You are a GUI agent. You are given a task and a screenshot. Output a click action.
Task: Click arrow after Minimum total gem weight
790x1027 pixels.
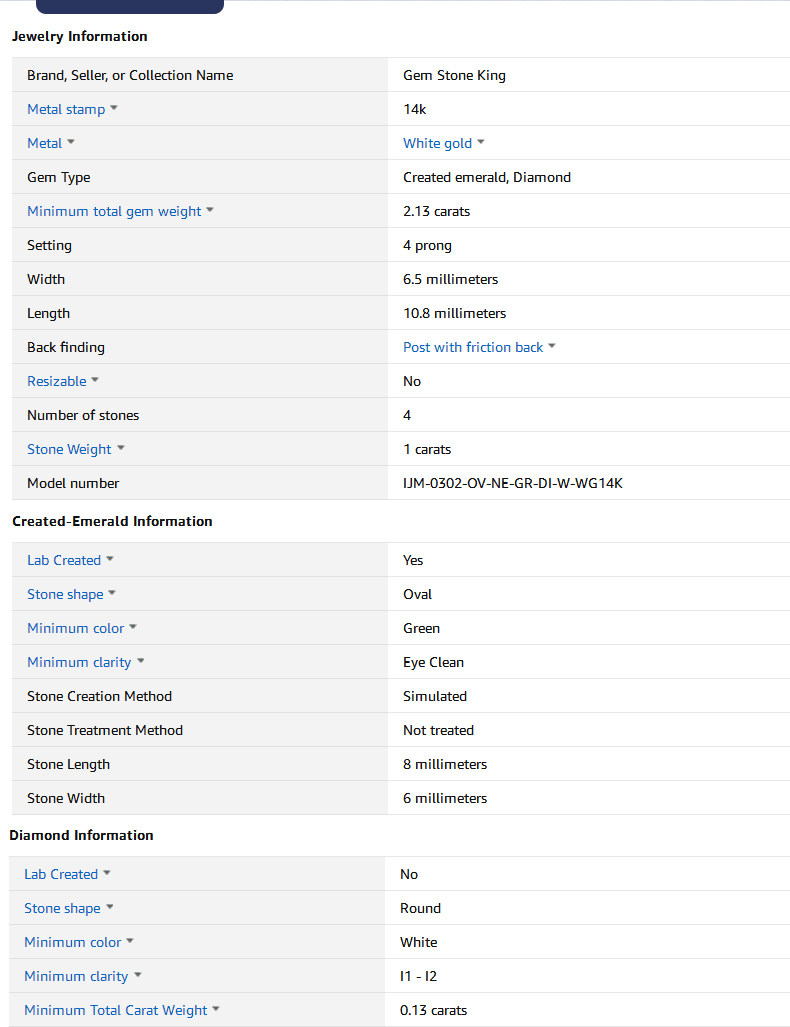tap(210, 210)
